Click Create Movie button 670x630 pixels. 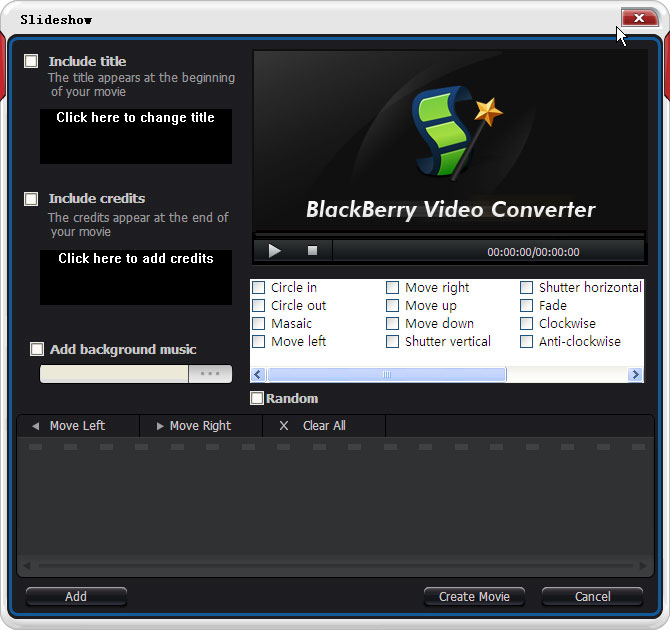(x=474, y=596)
